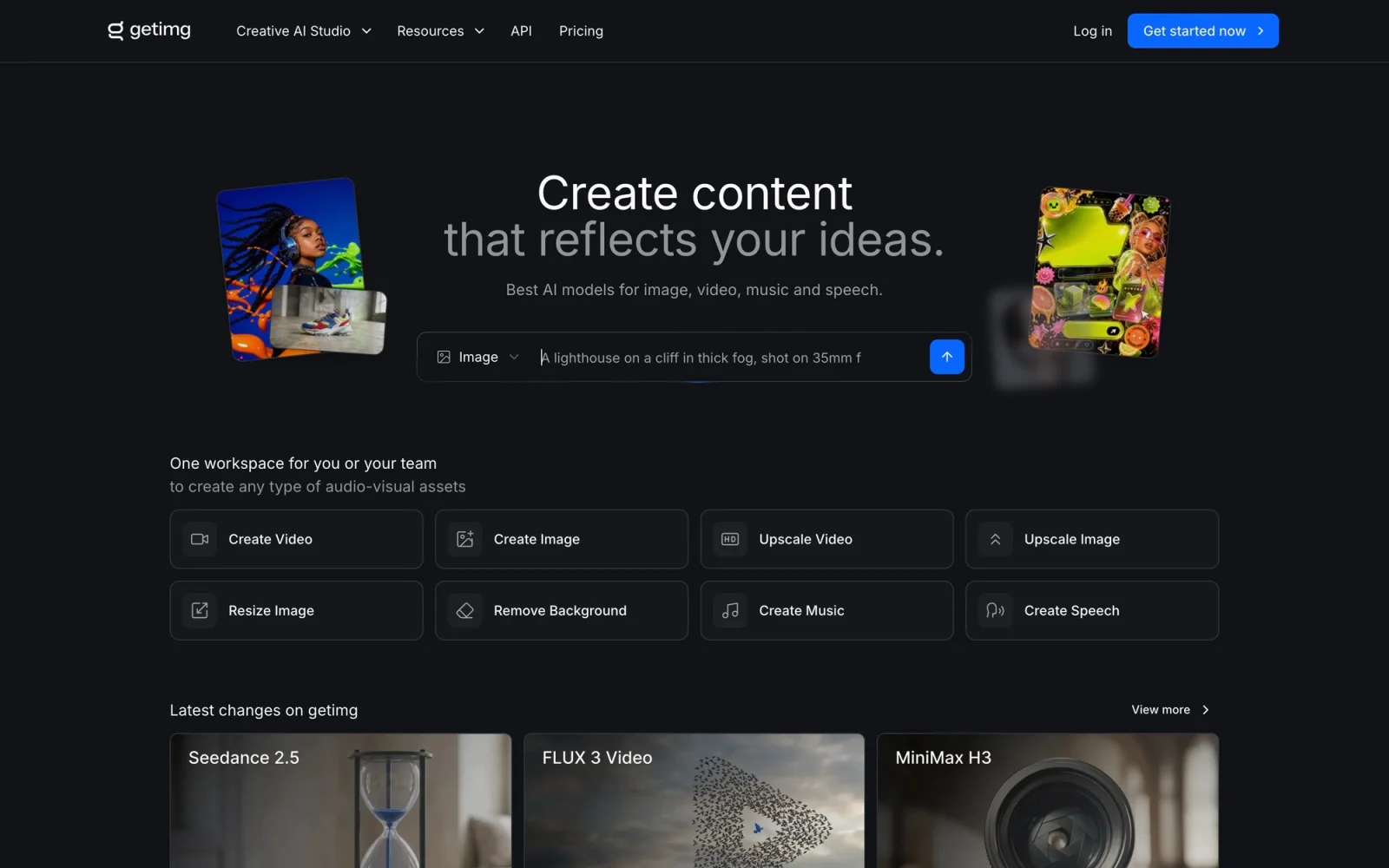Click the image icon in the prompt bar
Screen dimensions: 1389x868
[x=444, y=357]
